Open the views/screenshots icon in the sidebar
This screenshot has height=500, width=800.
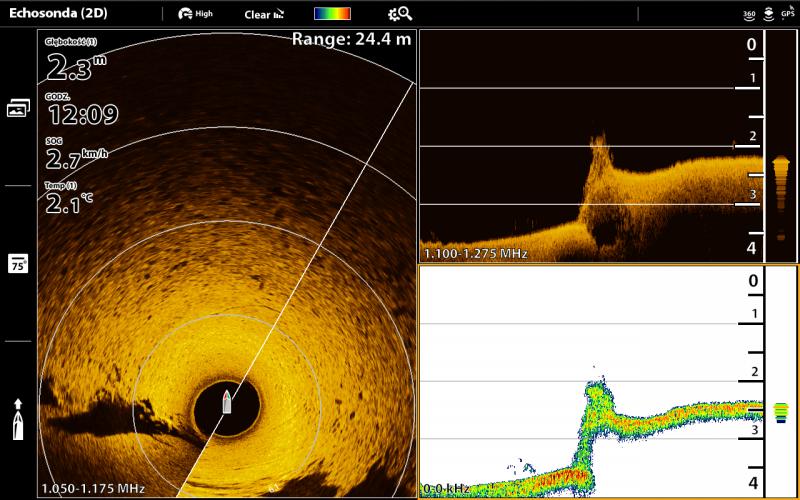click(x=18, y=108)
